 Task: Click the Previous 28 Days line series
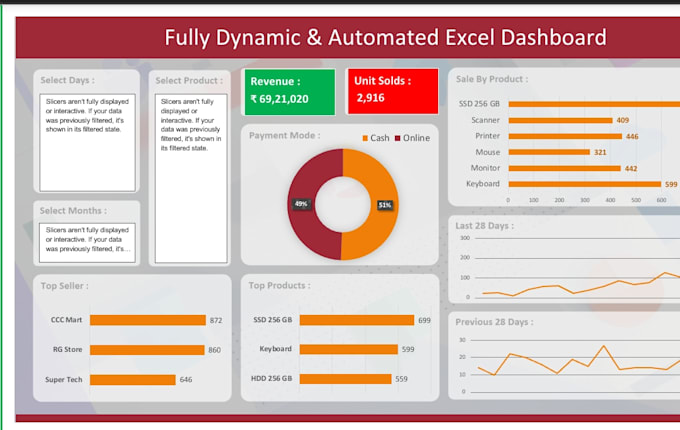click(x=579, y=361)
